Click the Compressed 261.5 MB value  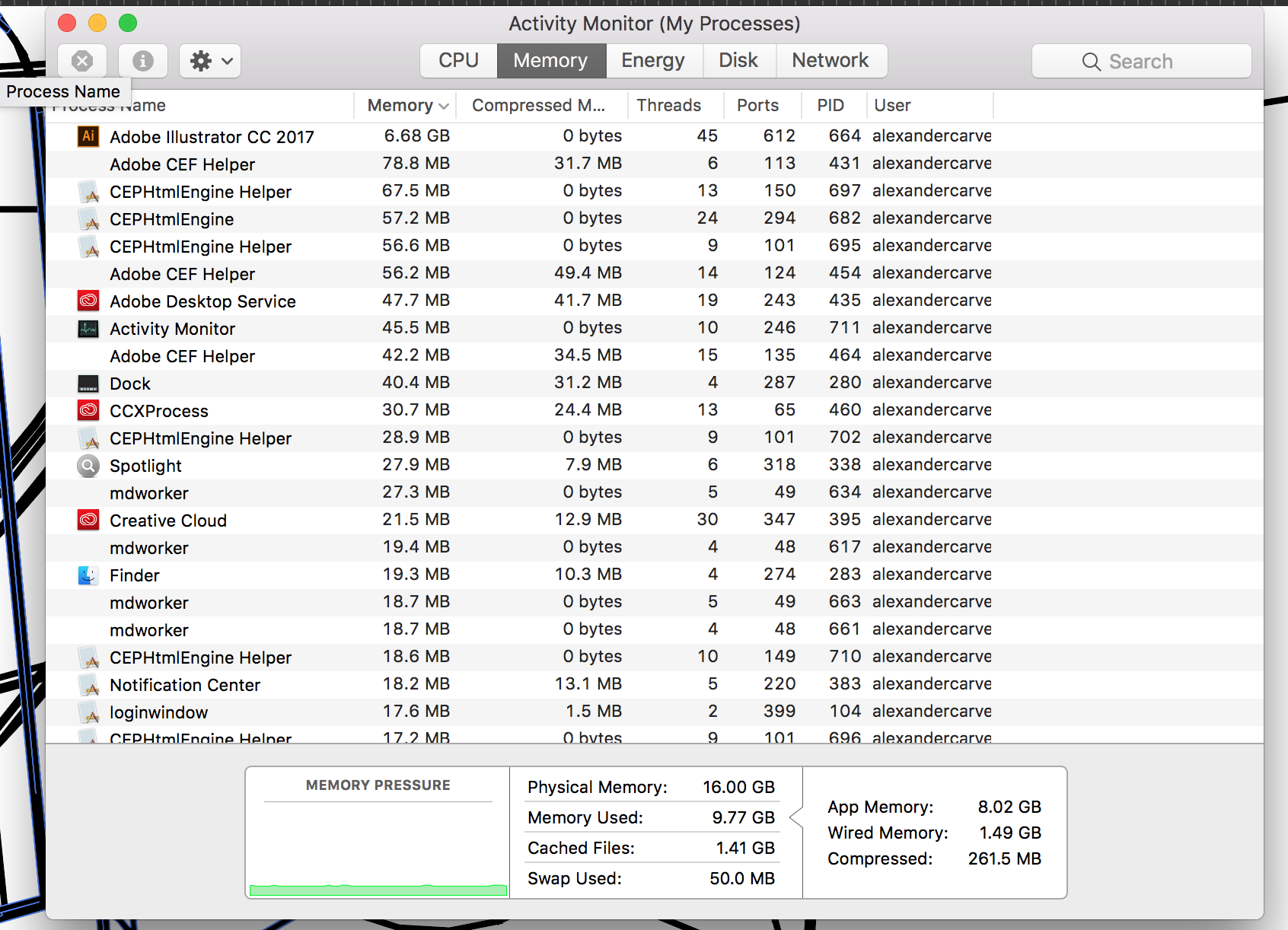pos(1004,858)
